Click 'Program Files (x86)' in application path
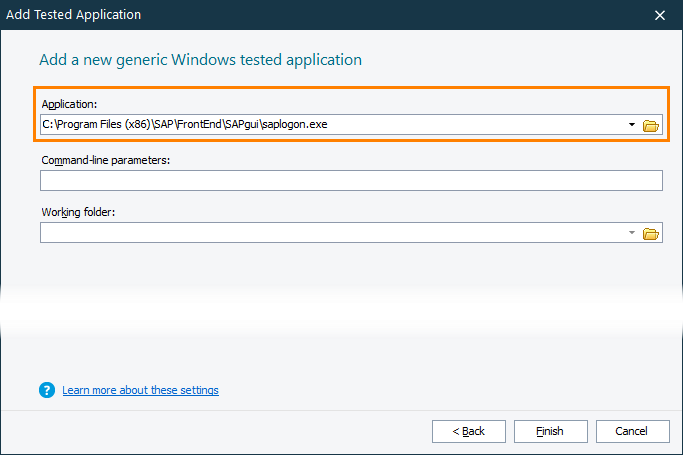The width and height of the screenshot is (683, 455). point(99,125)
